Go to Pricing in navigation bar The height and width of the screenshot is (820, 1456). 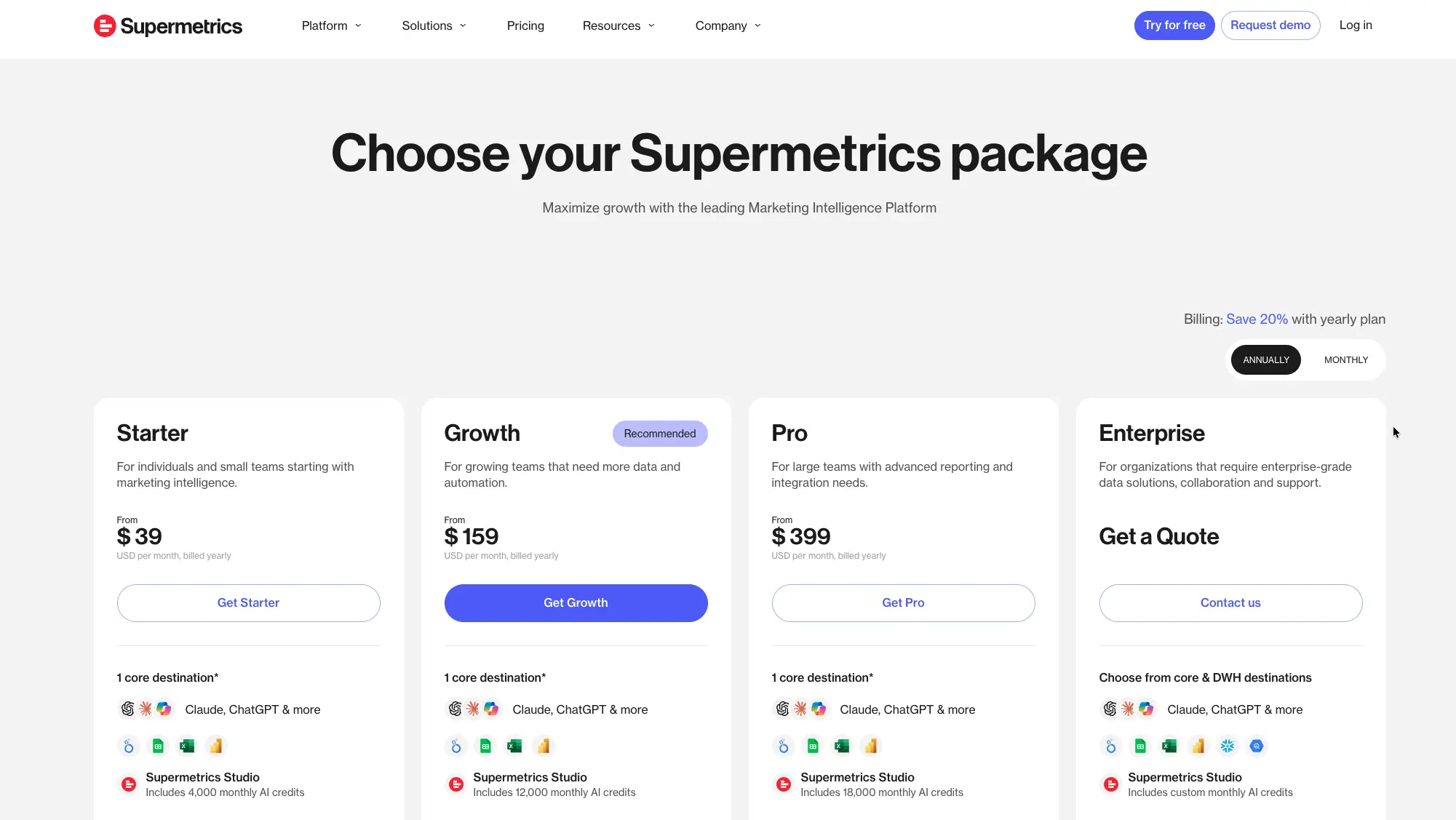[525, 25]
